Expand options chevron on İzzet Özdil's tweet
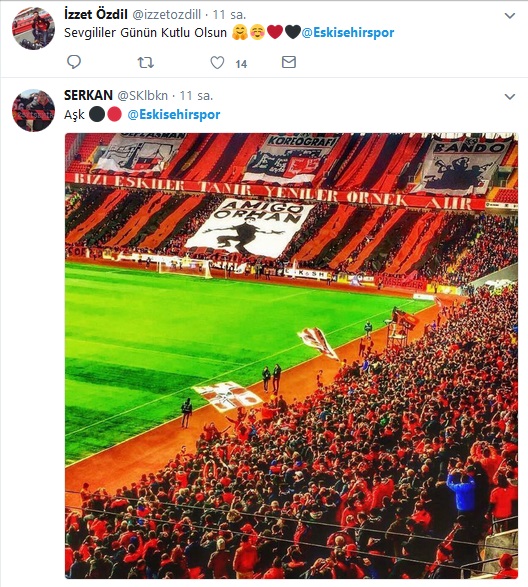The image size is (528, 587). tap(510, 16)
